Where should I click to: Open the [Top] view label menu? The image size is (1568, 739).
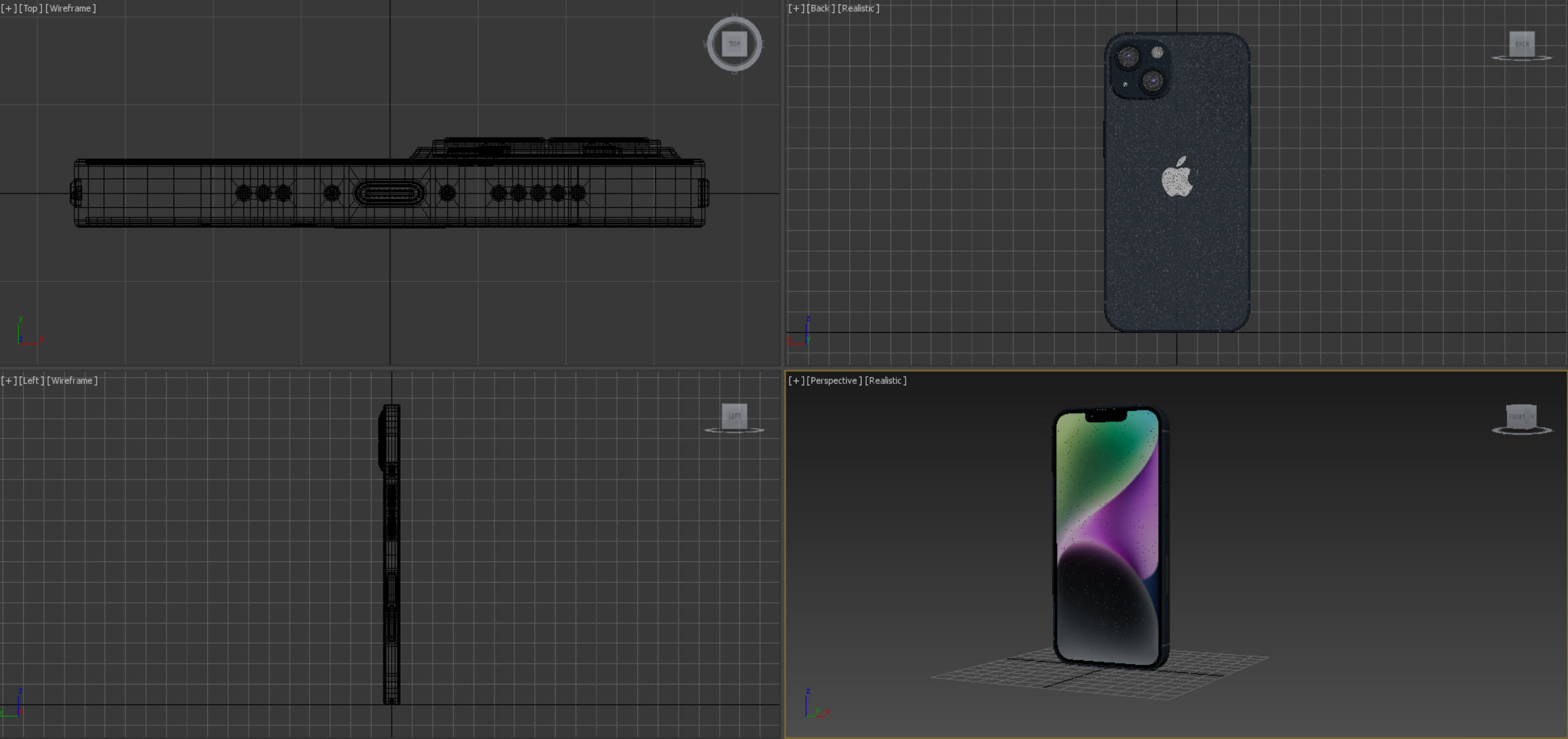tap(30, 9)
